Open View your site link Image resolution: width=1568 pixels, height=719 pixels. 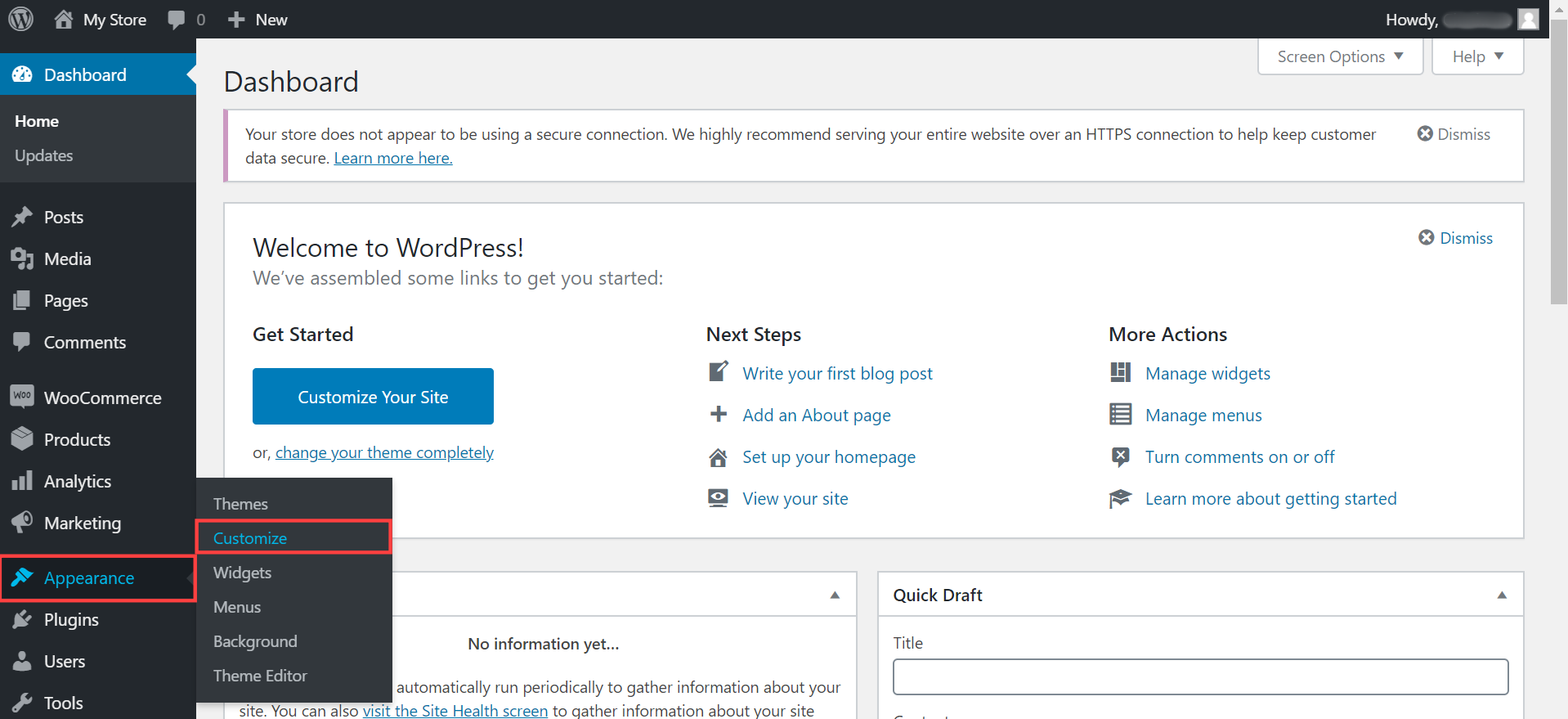coord(795,498)
